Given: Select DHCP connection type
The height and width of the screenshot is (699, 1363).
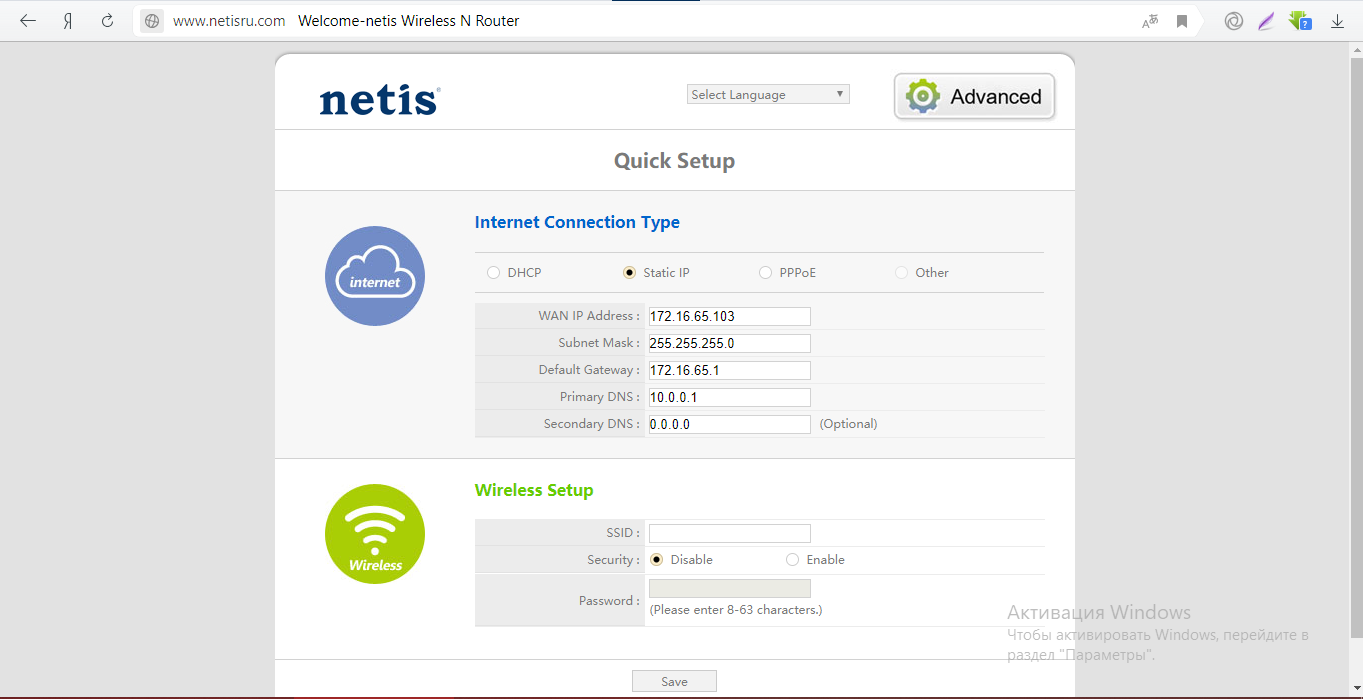Looking at the screenshot, I should [x=493, y=272].
